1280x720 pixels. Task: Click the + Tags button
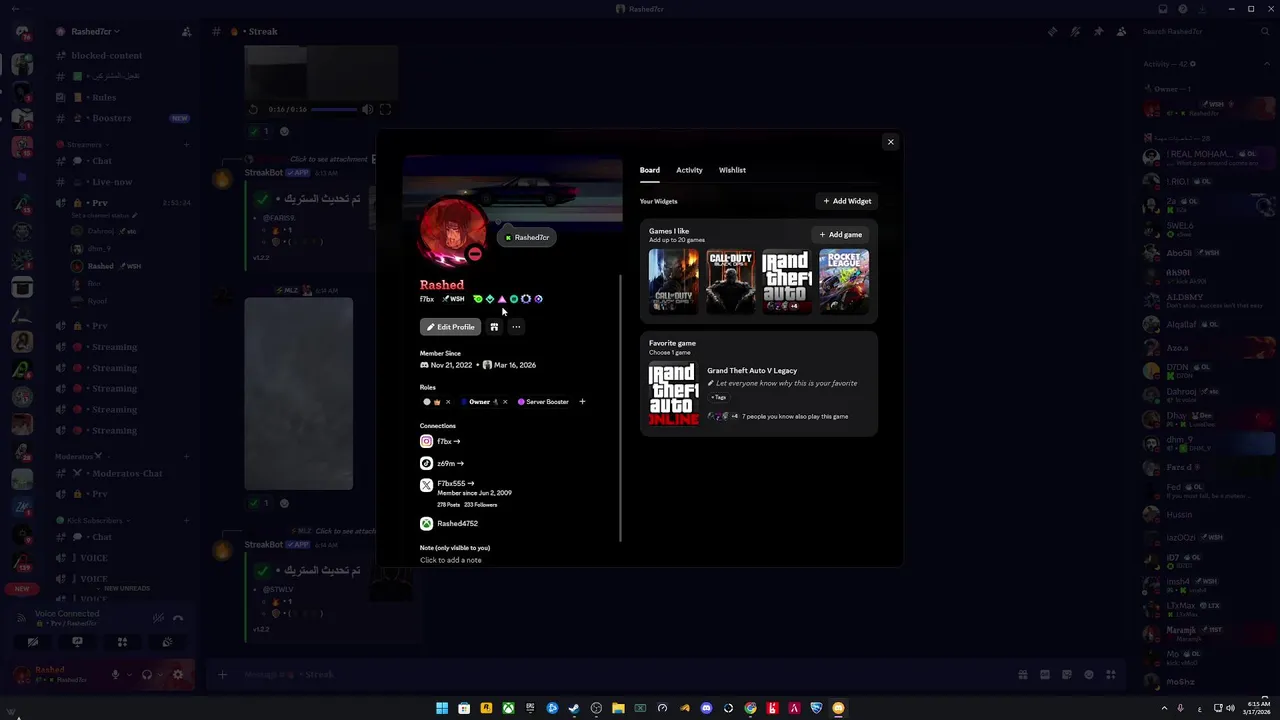pyautogui.click(x=719, y=397)
